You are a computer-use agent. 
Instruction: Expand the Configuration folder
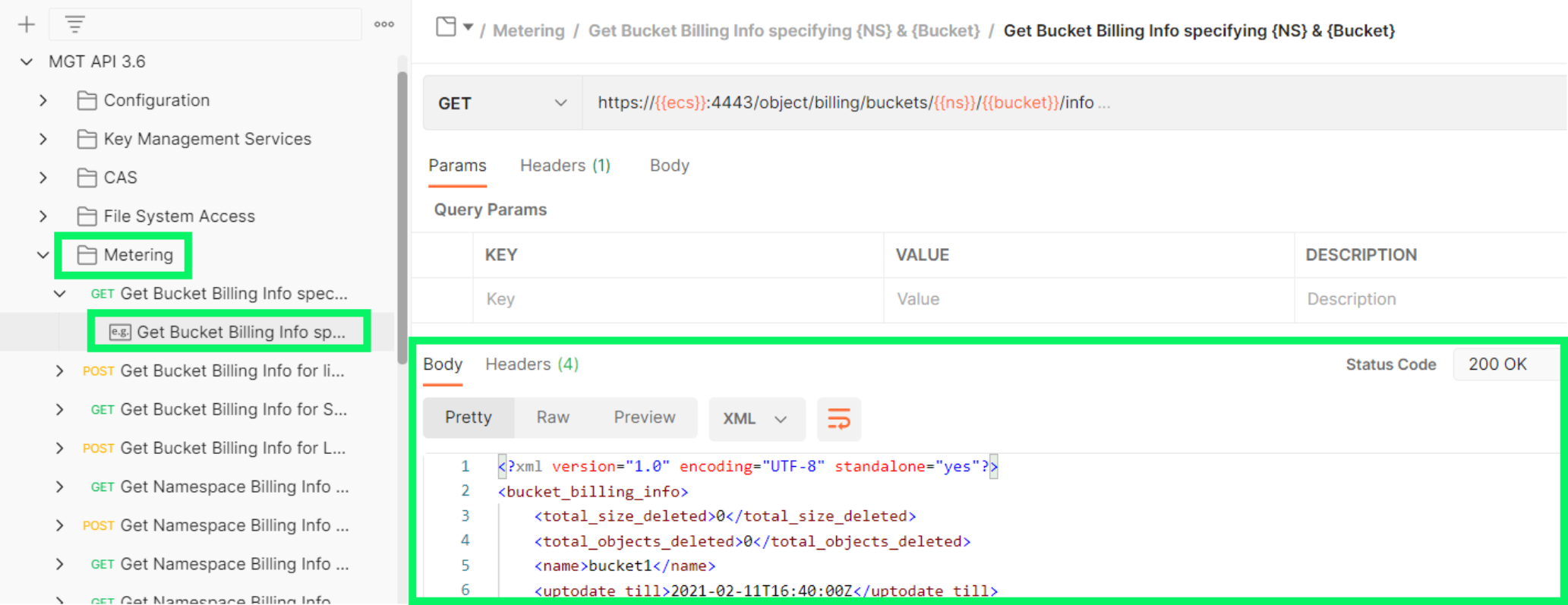[x=43, y=100]
